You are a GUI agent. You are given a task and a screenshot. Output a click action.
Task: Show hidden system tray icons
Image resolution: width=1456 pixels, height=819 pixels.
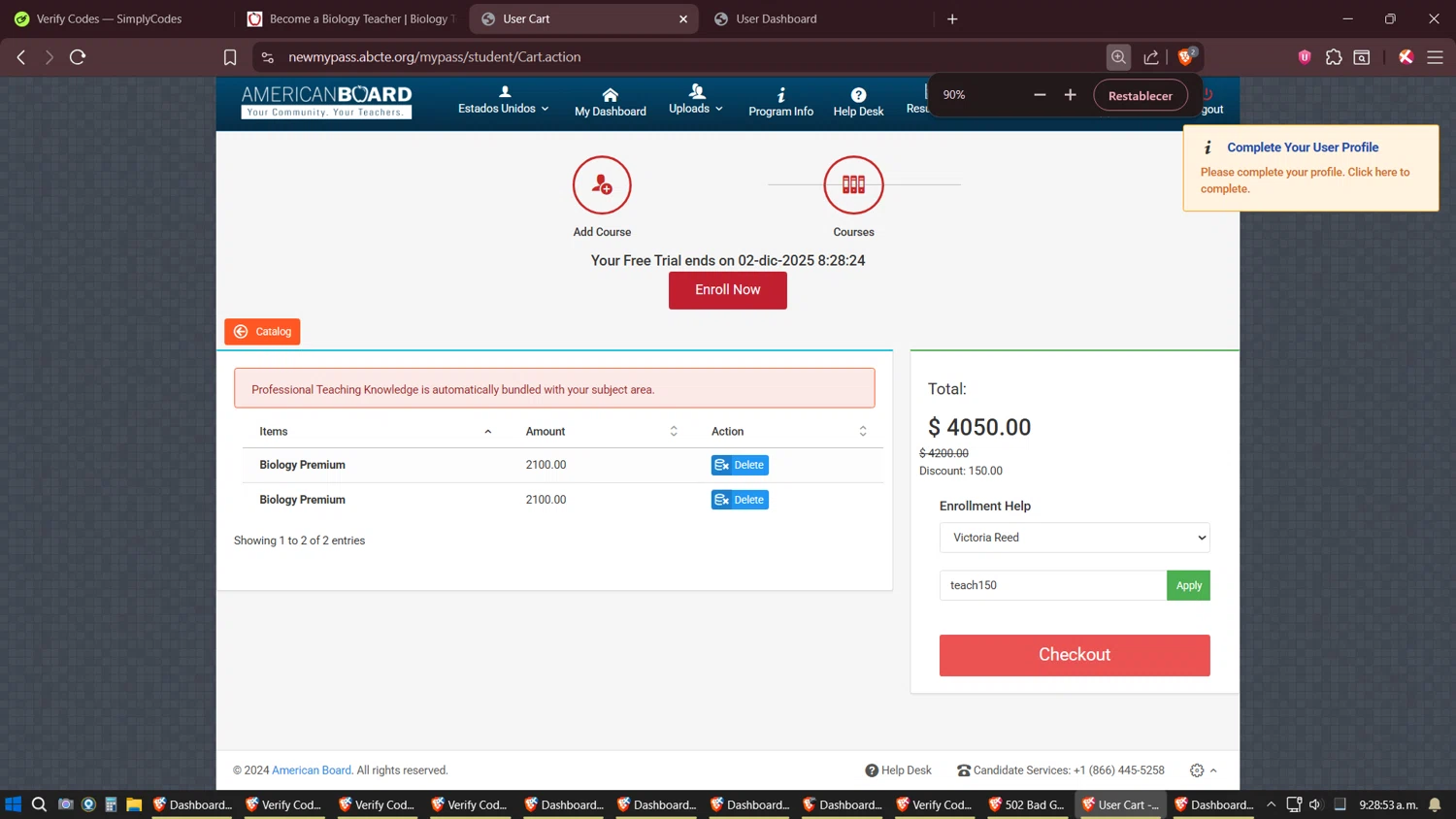[1271, 804]
